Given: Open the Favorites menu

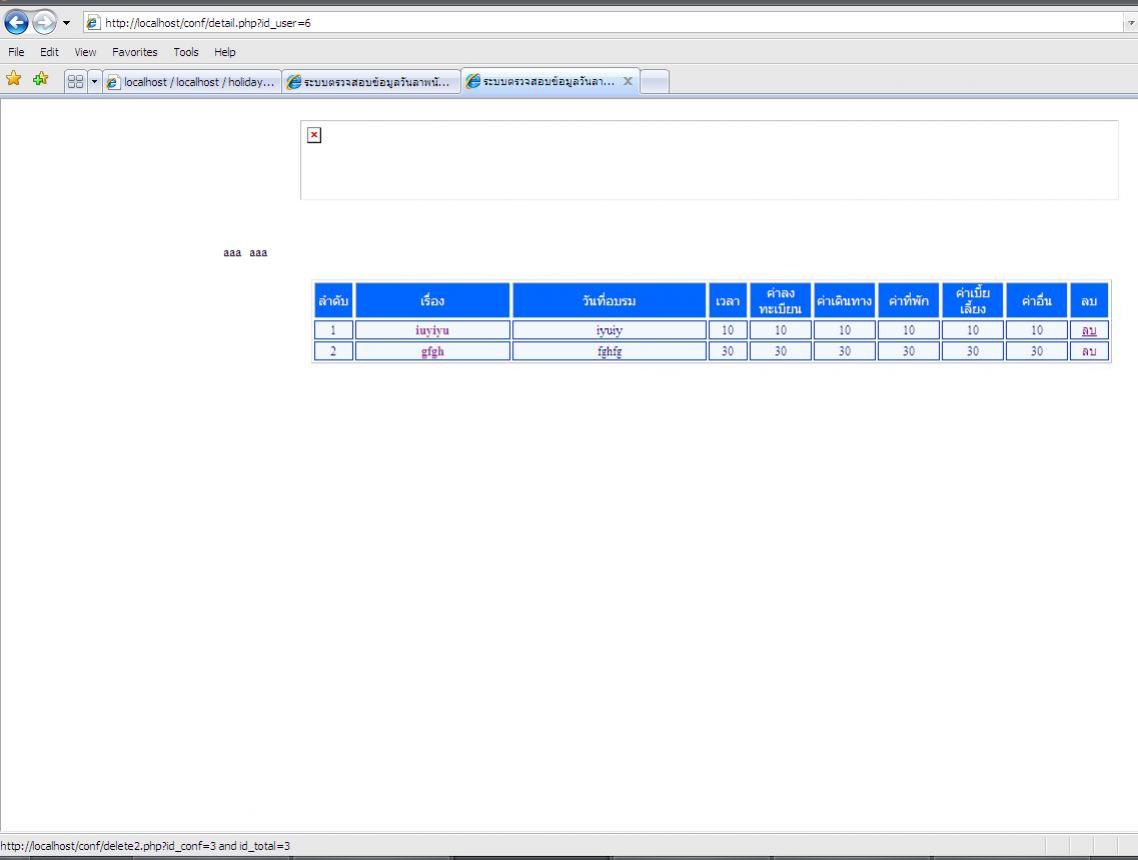Looking at the screenshot, I should click(x=134, y=52).
